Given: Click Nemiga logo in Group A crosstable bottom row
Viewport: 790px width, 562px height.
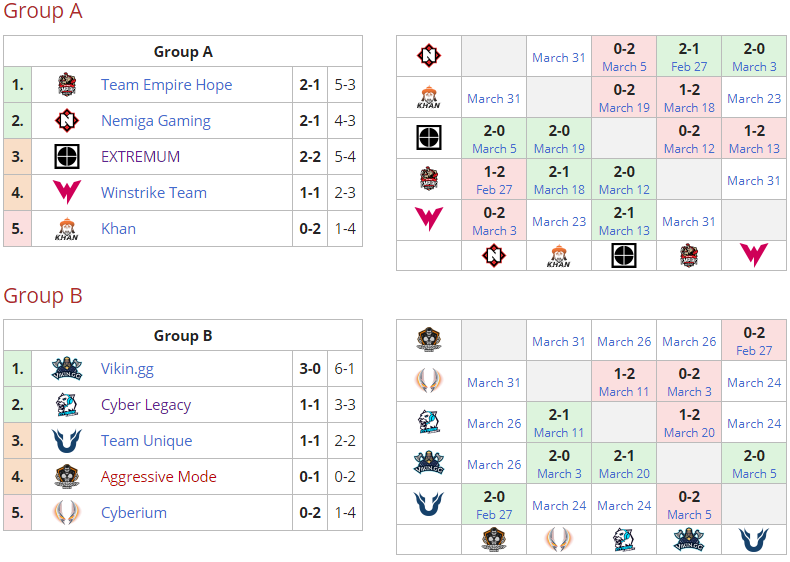Looking at the screenshot, I should pyautogui.click(x=494, y=256).
